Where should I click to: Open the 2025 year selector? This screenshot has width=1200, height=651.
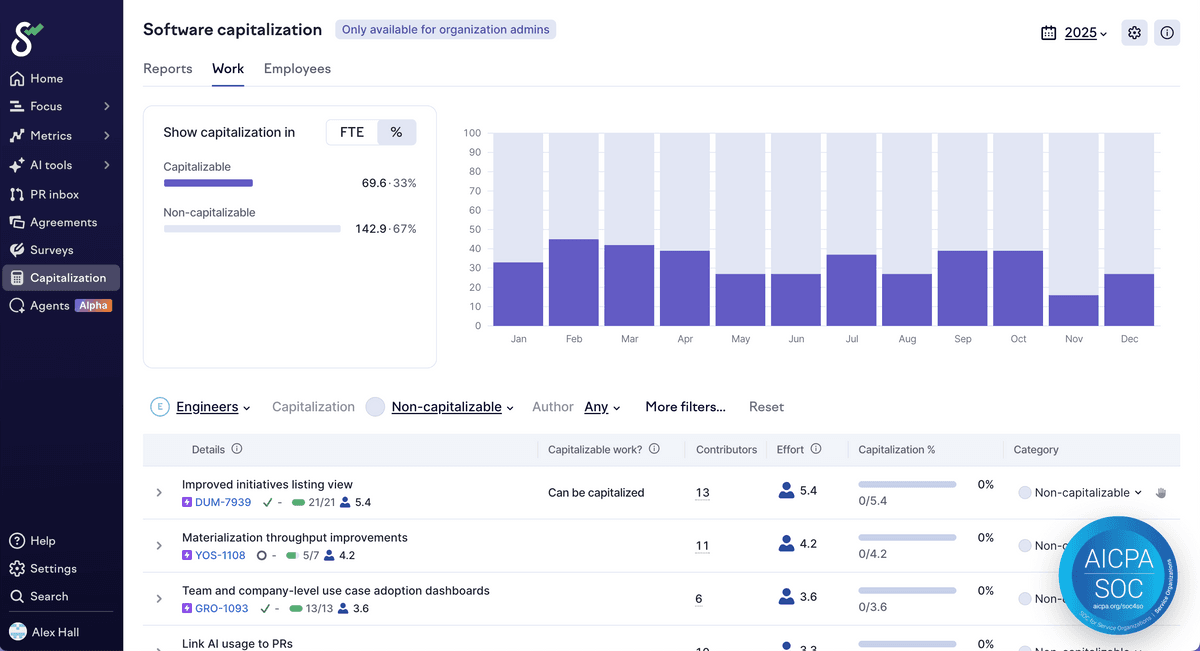tap(1075, 33)
